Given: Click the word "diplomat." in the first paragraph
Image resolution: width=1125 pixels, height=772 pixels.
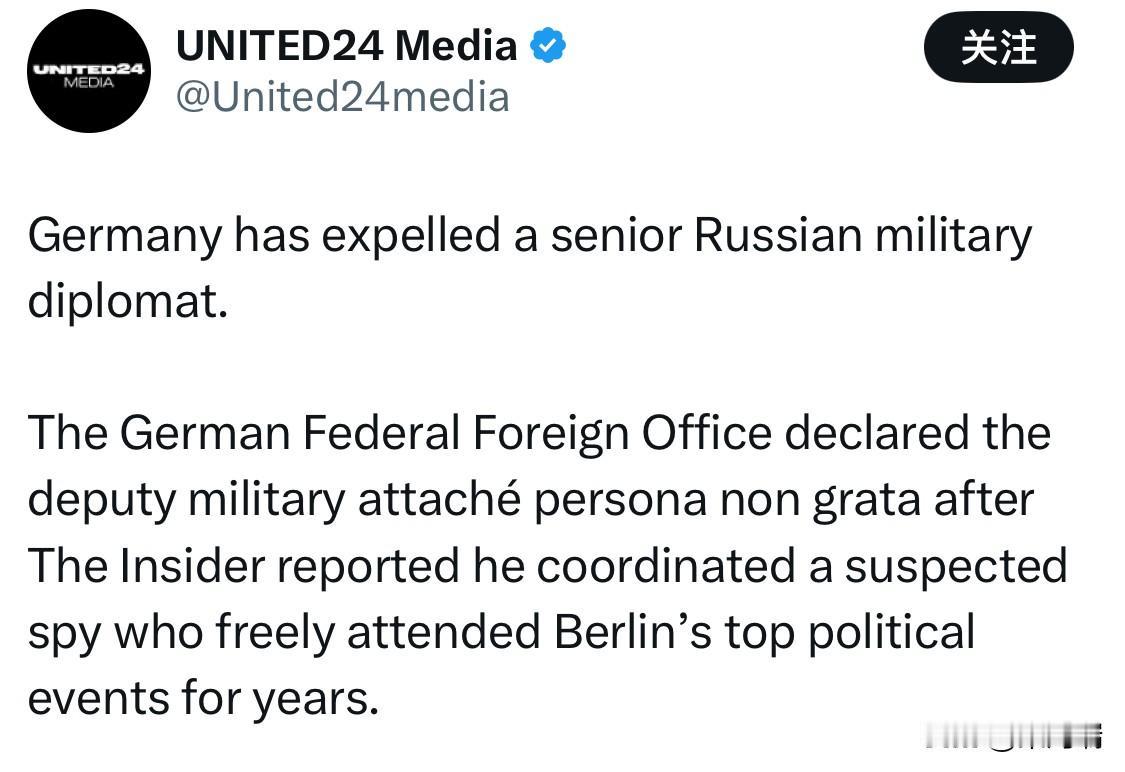Looking at the screenshot, I should tap(122, 302).
